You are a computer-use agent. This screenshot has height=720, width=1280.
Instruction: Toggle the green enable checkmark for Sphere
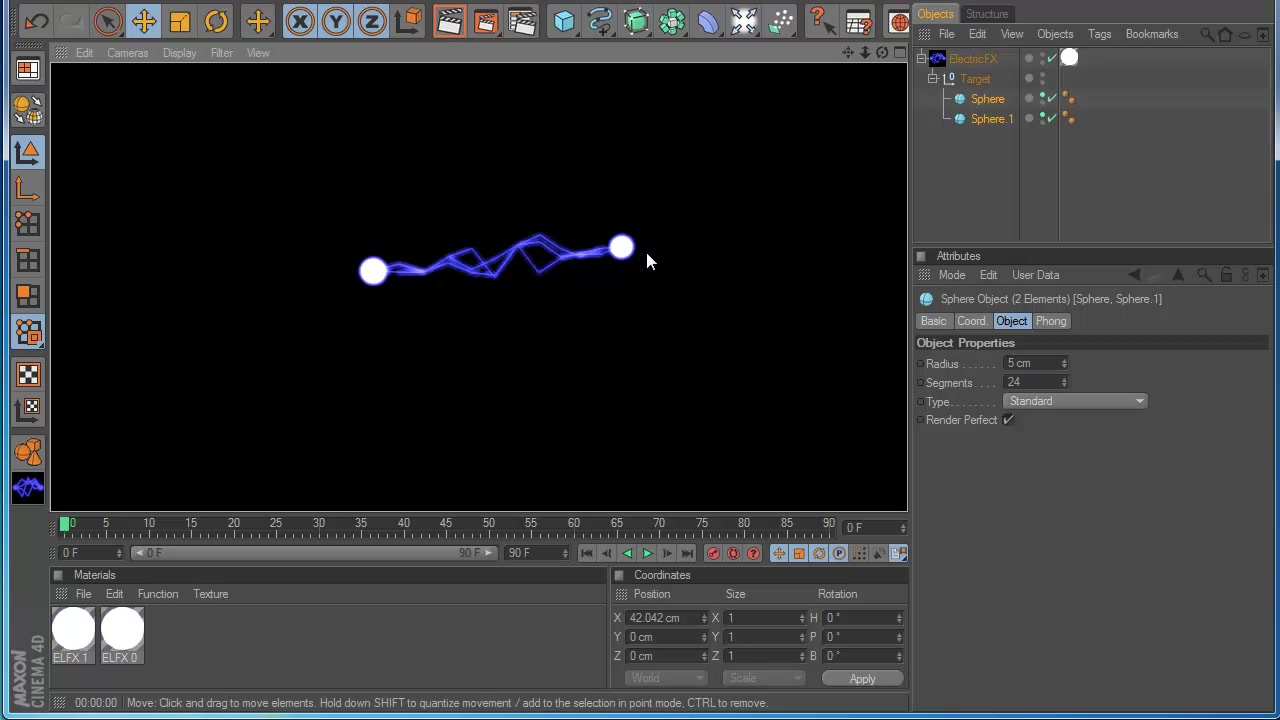pyautogui.click(x=1050, y=98)
